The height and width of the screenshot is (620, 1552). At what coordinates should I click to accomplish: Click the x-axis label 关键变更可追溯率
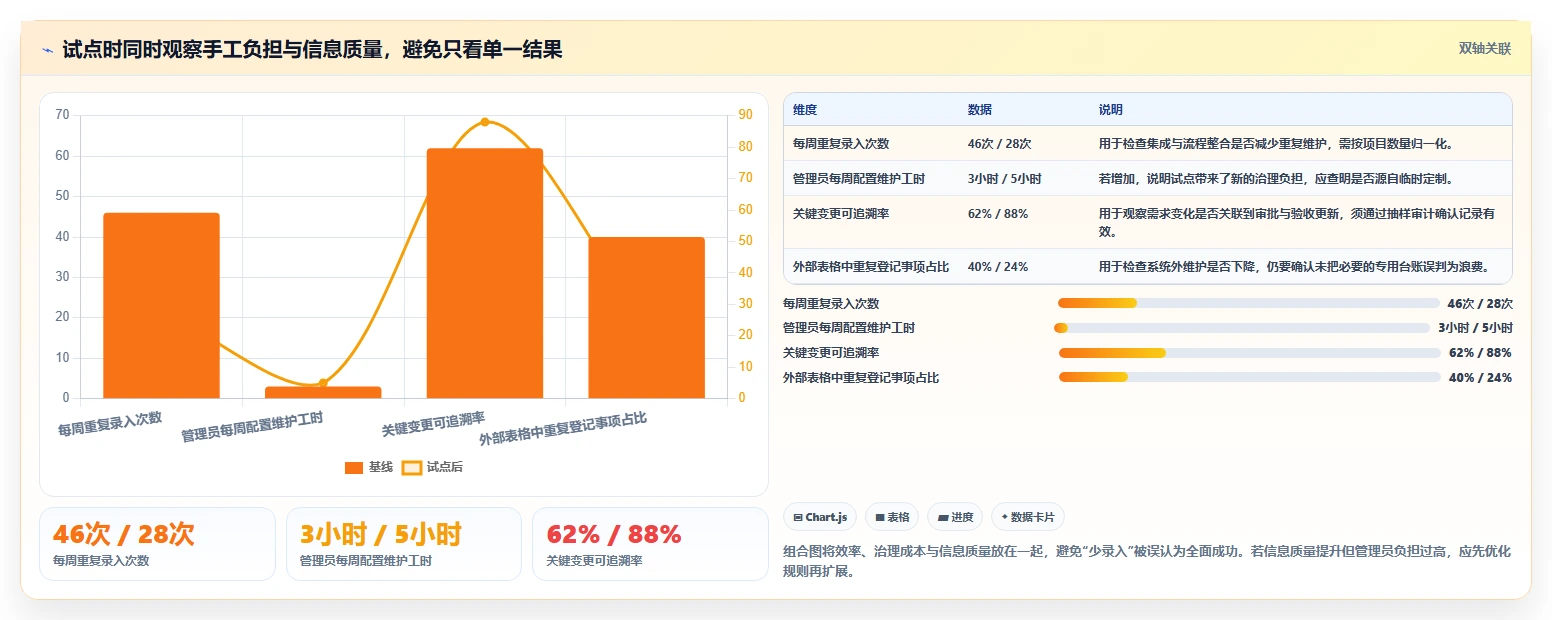tap(434, 424)
